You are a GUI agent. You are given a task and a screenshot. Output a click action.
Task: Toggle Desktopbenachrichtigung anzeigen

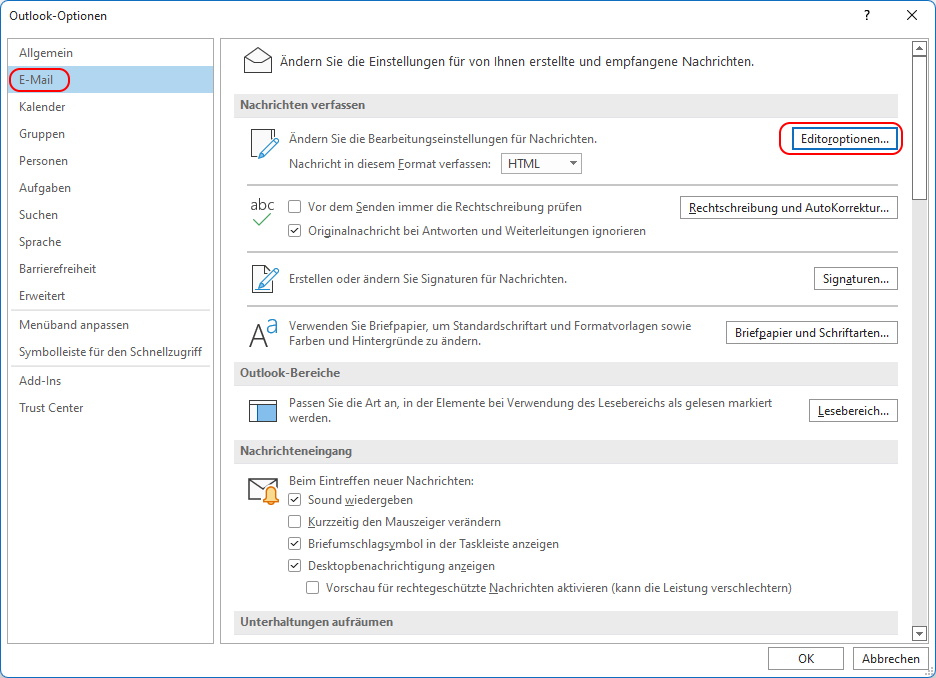tap(294, 566)
